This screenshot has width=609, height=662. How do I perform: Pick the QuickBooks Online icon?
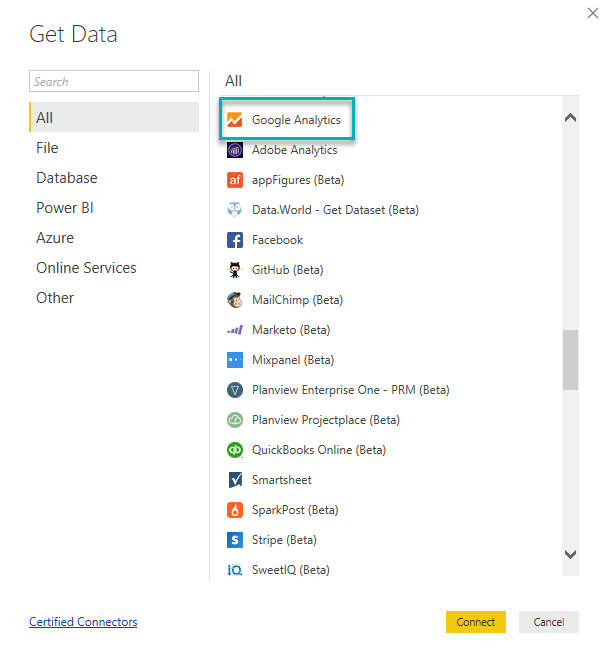235,450
